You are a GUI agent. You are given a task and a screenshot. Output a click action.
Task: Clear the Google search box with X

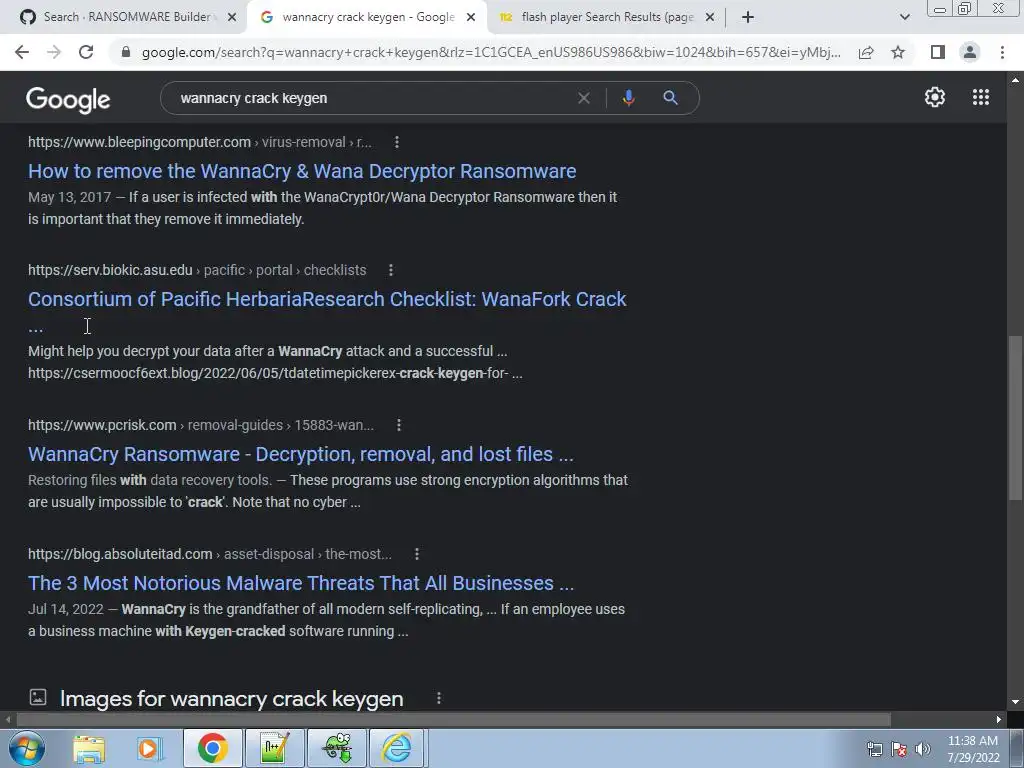(x=584, y=98)
